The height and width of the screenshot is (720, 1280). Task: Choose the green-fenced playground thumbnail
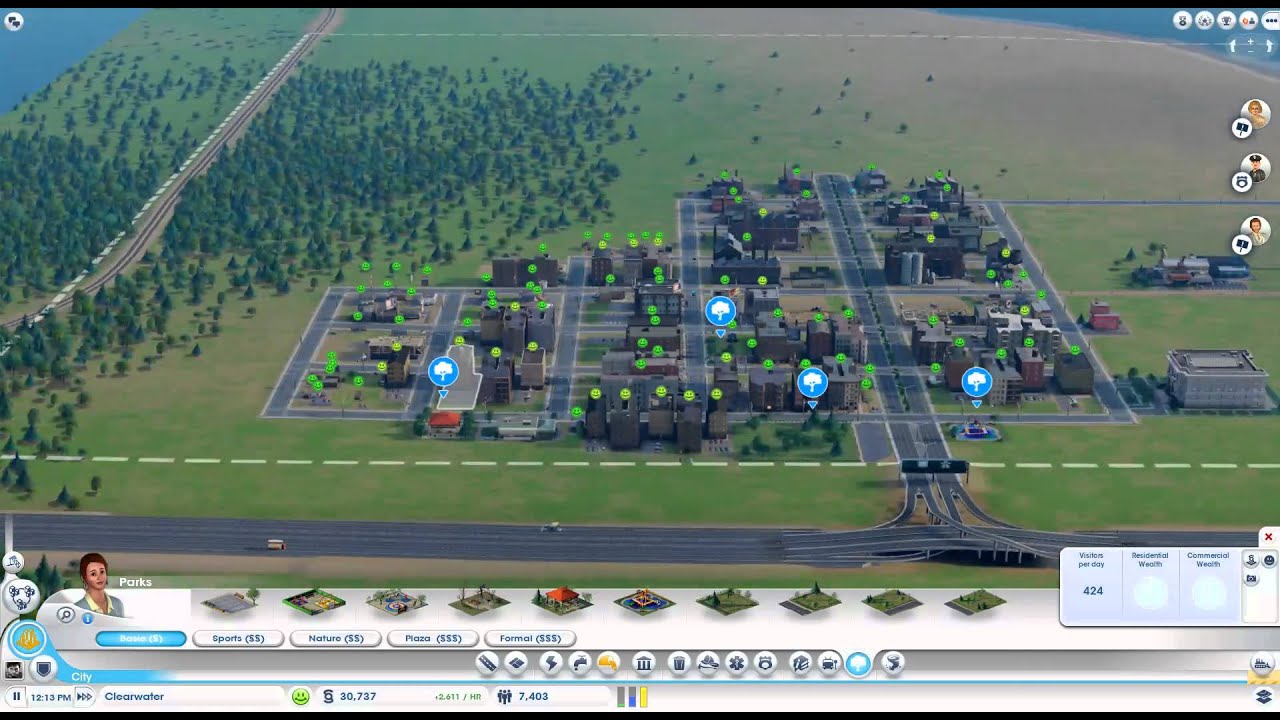(x=314, y=602)
